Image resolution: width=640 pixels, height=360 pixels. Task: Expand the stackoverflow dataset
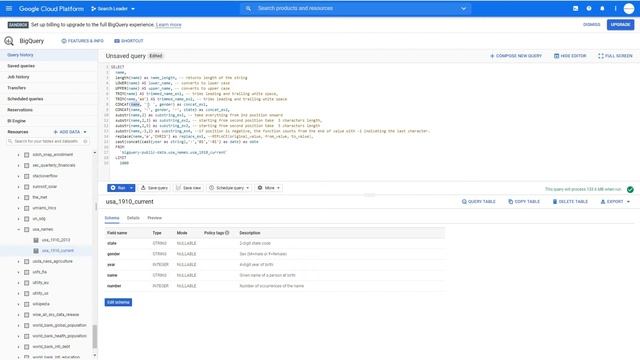(18, 176)
